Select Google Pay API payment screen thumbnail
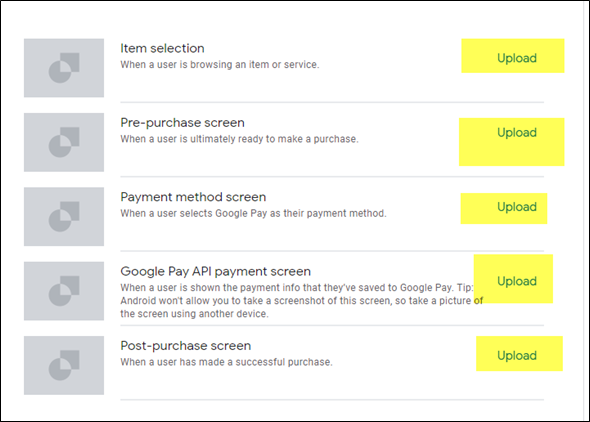 click(x=64, y=291)
